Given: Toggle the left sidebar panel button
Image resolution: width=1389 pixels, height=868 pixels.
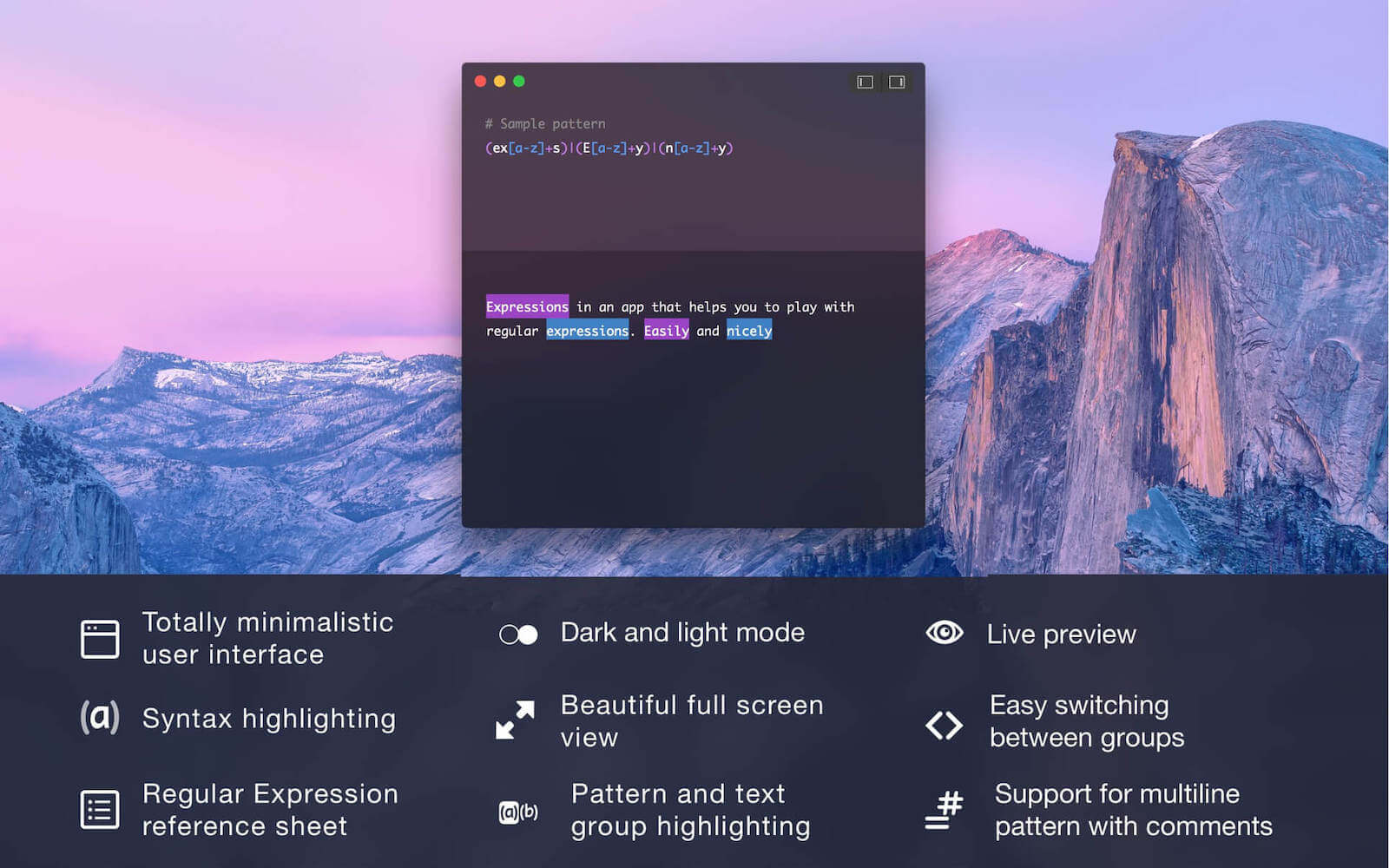Looking at the screenshot, I should 865,82.
